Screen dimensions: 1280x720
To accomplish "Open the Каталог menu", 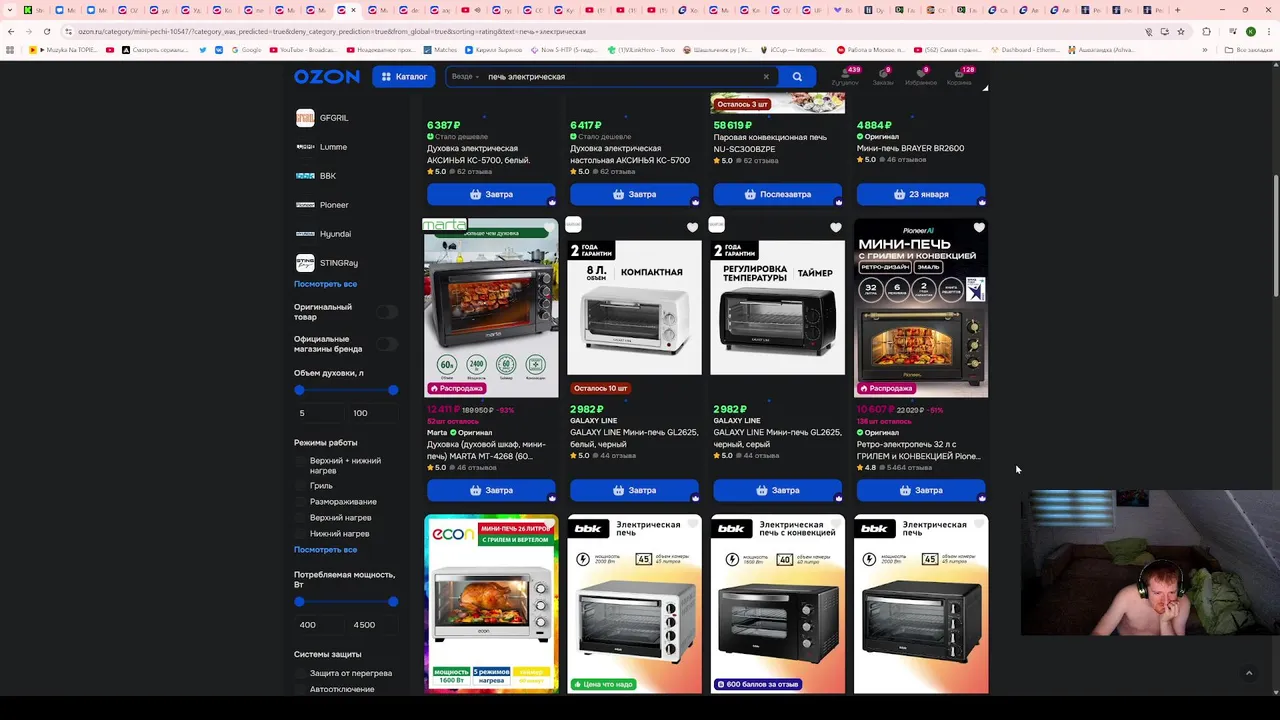I will pyautogui.click(x=403, y=77).
